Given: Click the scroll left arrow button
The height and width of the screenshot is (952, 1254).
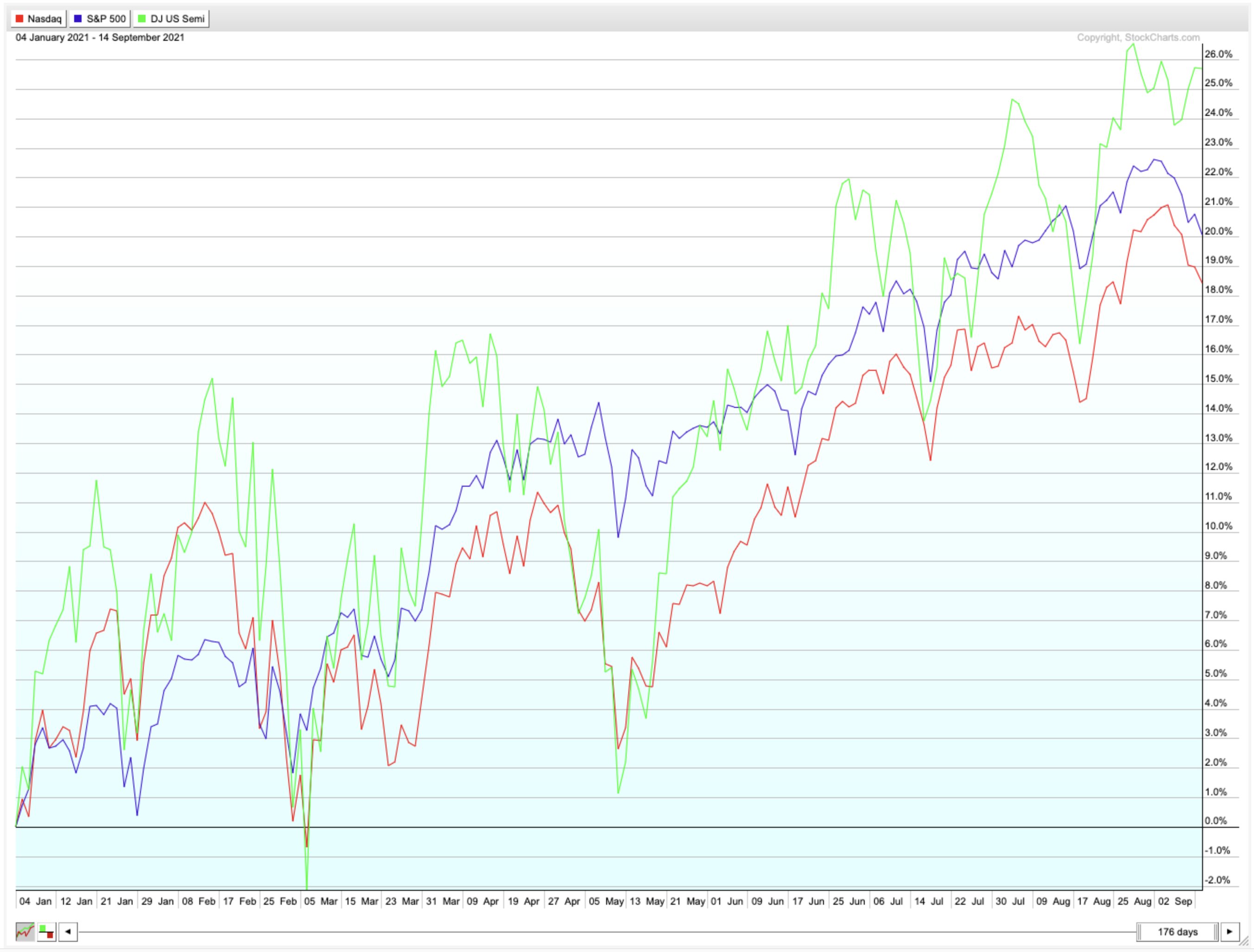Looking at the screenshot, I should [x=68, y=931].
